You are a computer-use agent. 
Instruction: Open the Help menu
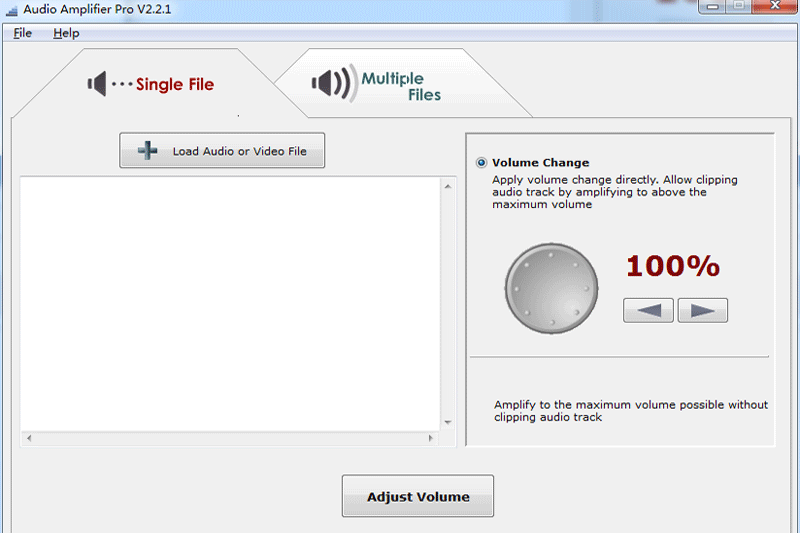(x=66, y=33)
